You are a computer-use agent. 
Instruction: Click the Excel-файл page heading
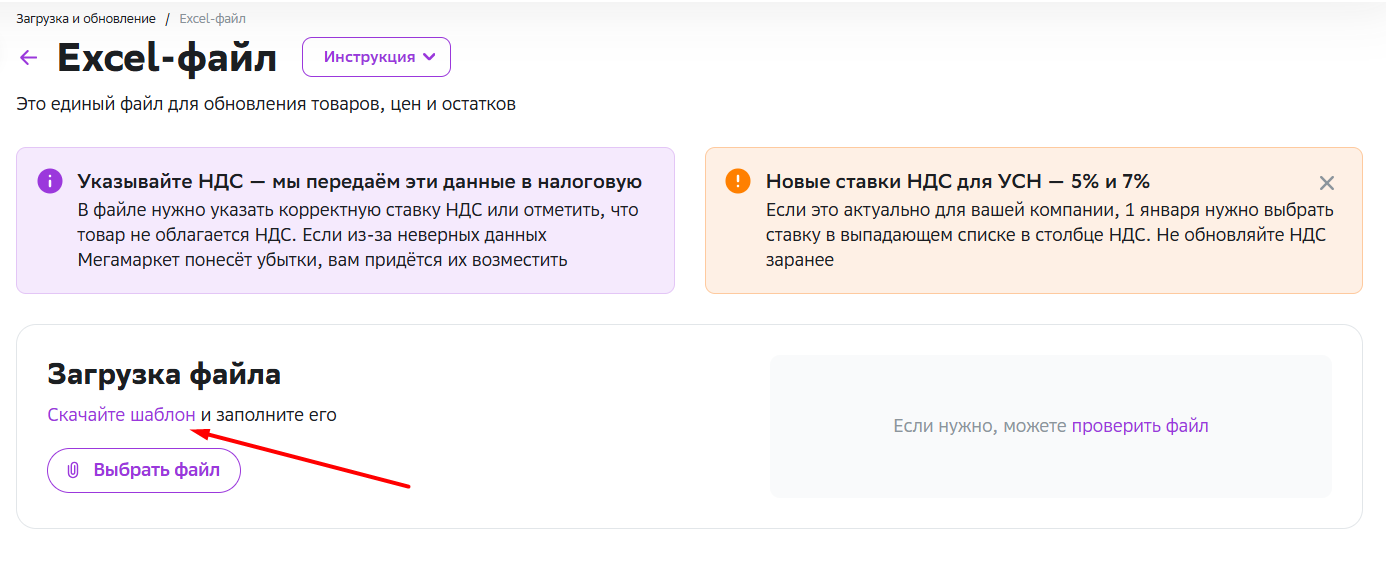pos(167,58)
